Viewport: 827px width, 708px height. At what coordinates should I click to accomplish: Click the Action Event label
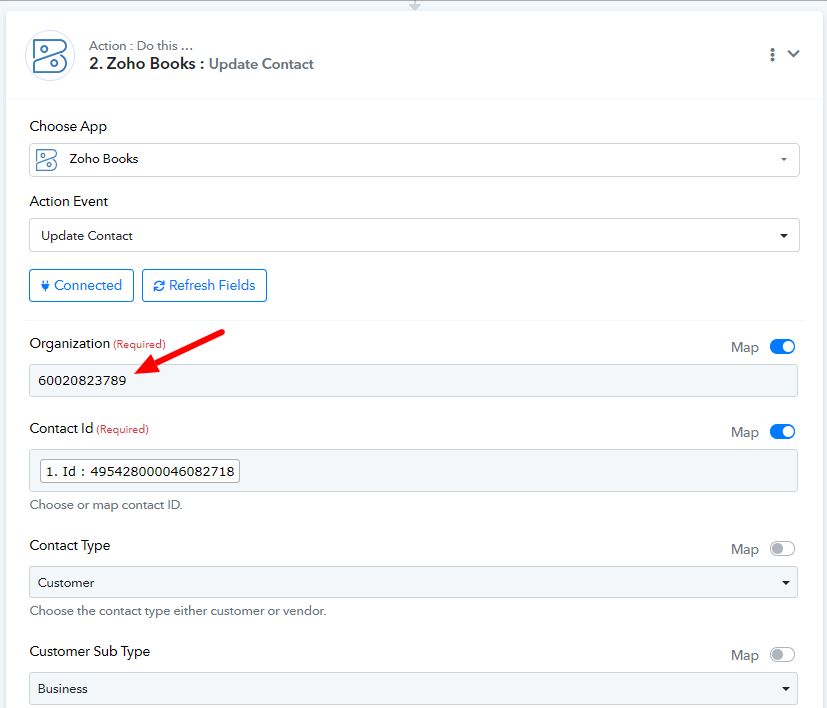click(69, 202)
